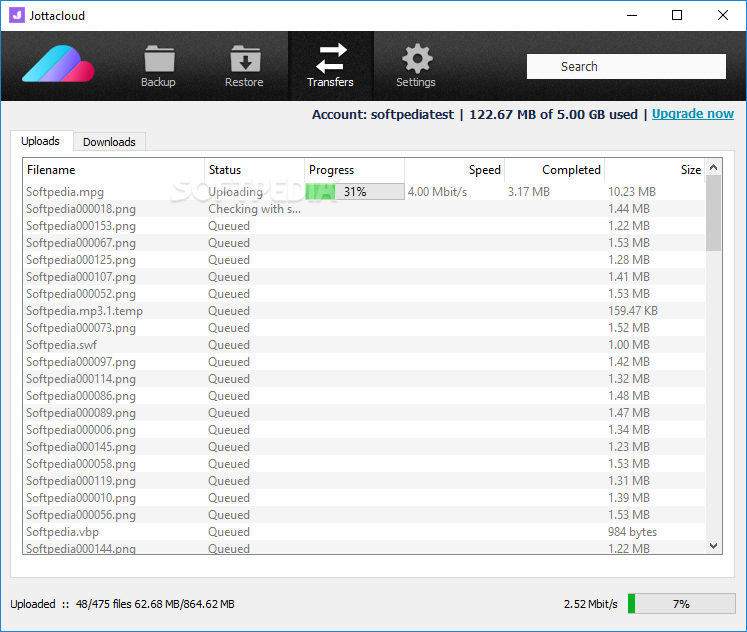Click the 159.47 KB size value

click(633, 311)
